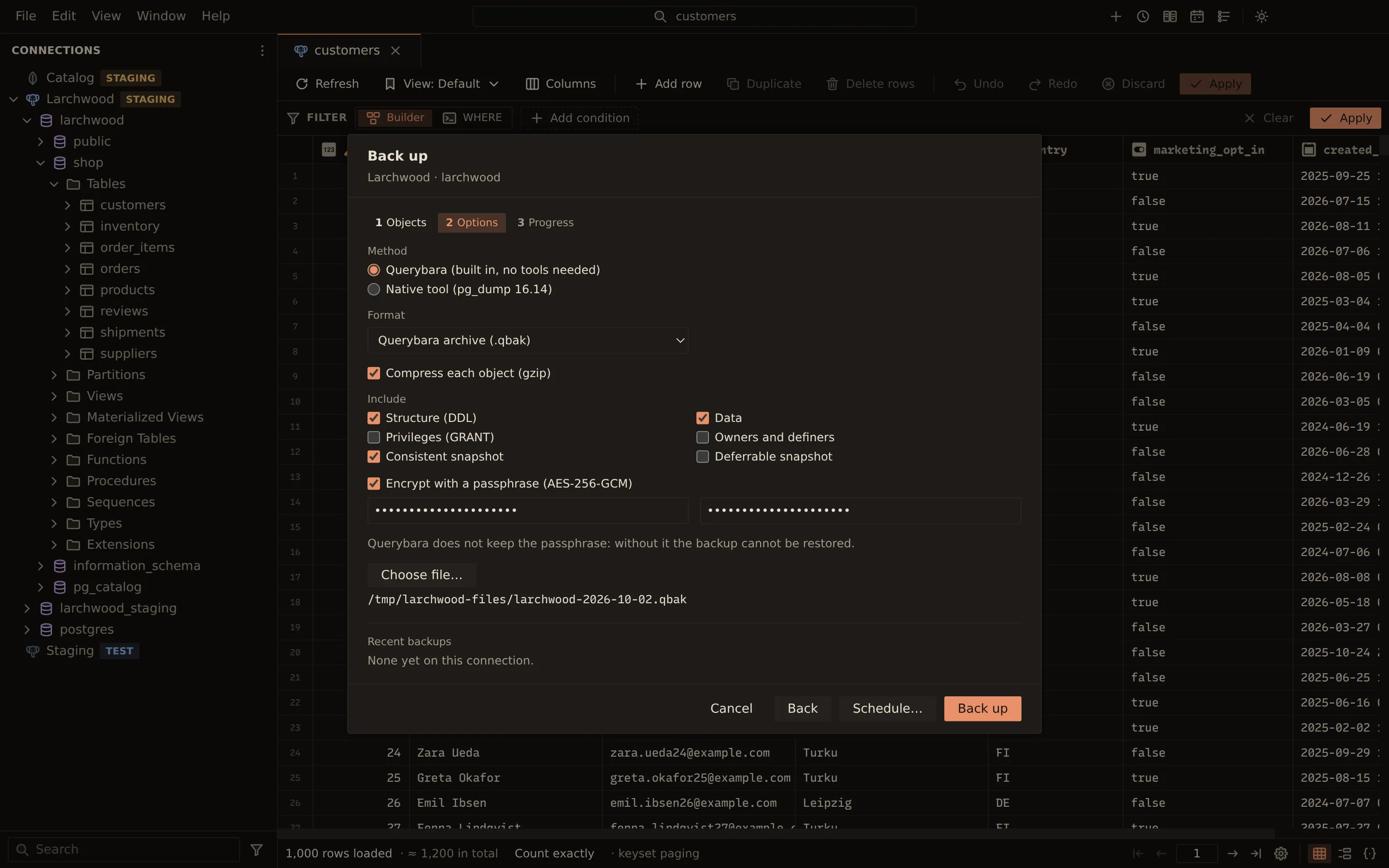Open the history clock icon
The width and height of the screenshot is (1389, 868).
coord(1143,17)
